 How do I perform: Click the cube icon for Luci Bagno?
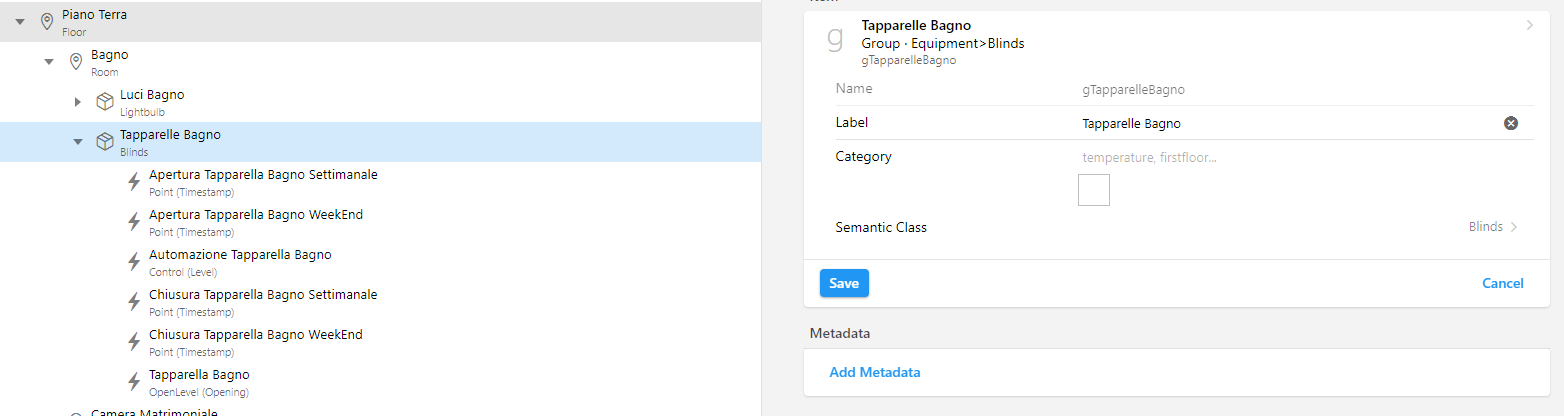click(104, 102)
